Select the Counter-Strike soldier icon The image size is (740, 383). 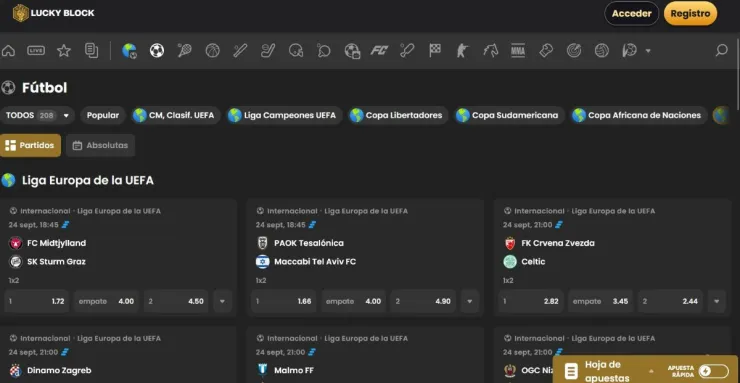point(462,50)
